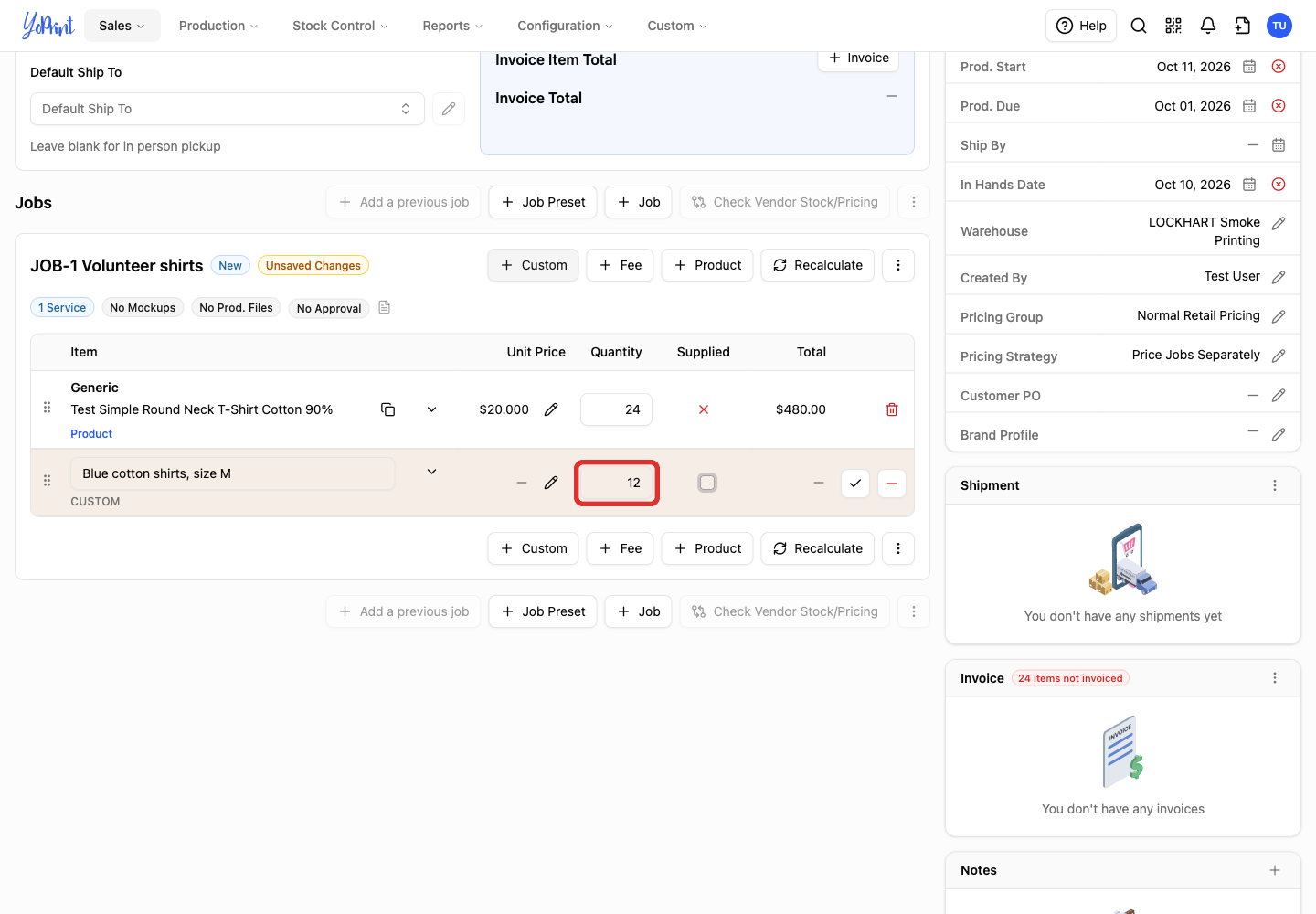The width and height of the screenshot is (1316, 914).
Task: Open the Reports menu
Action: point(452,26)
